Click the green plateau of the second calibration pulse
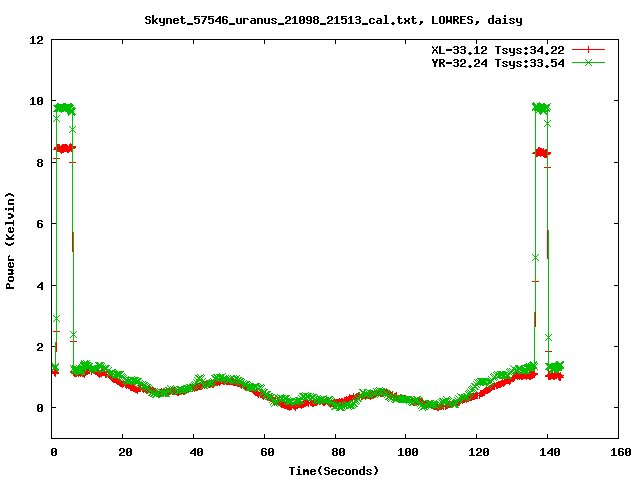This screenshot has width=640, height=480. 541,108
